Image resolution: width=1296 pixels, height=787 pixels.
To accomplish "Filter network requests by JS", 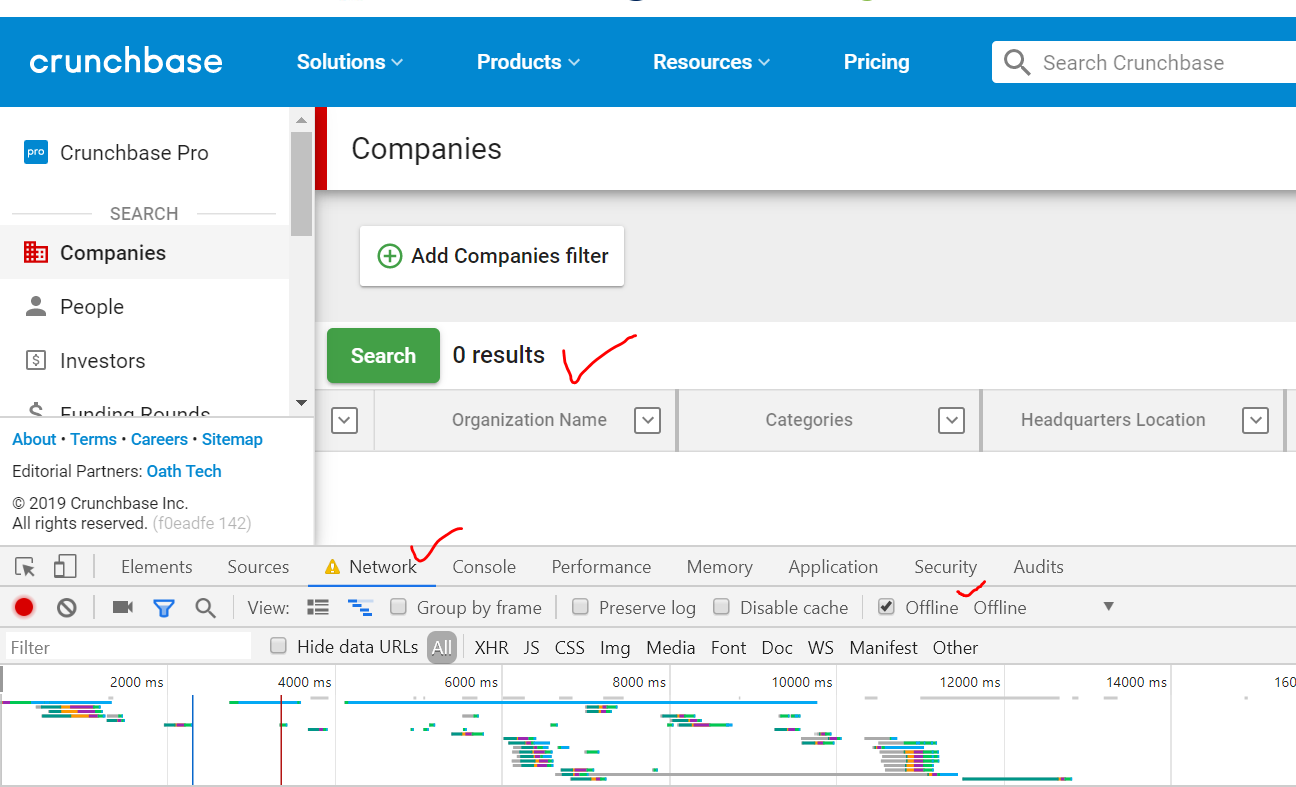I will [531, 647].
